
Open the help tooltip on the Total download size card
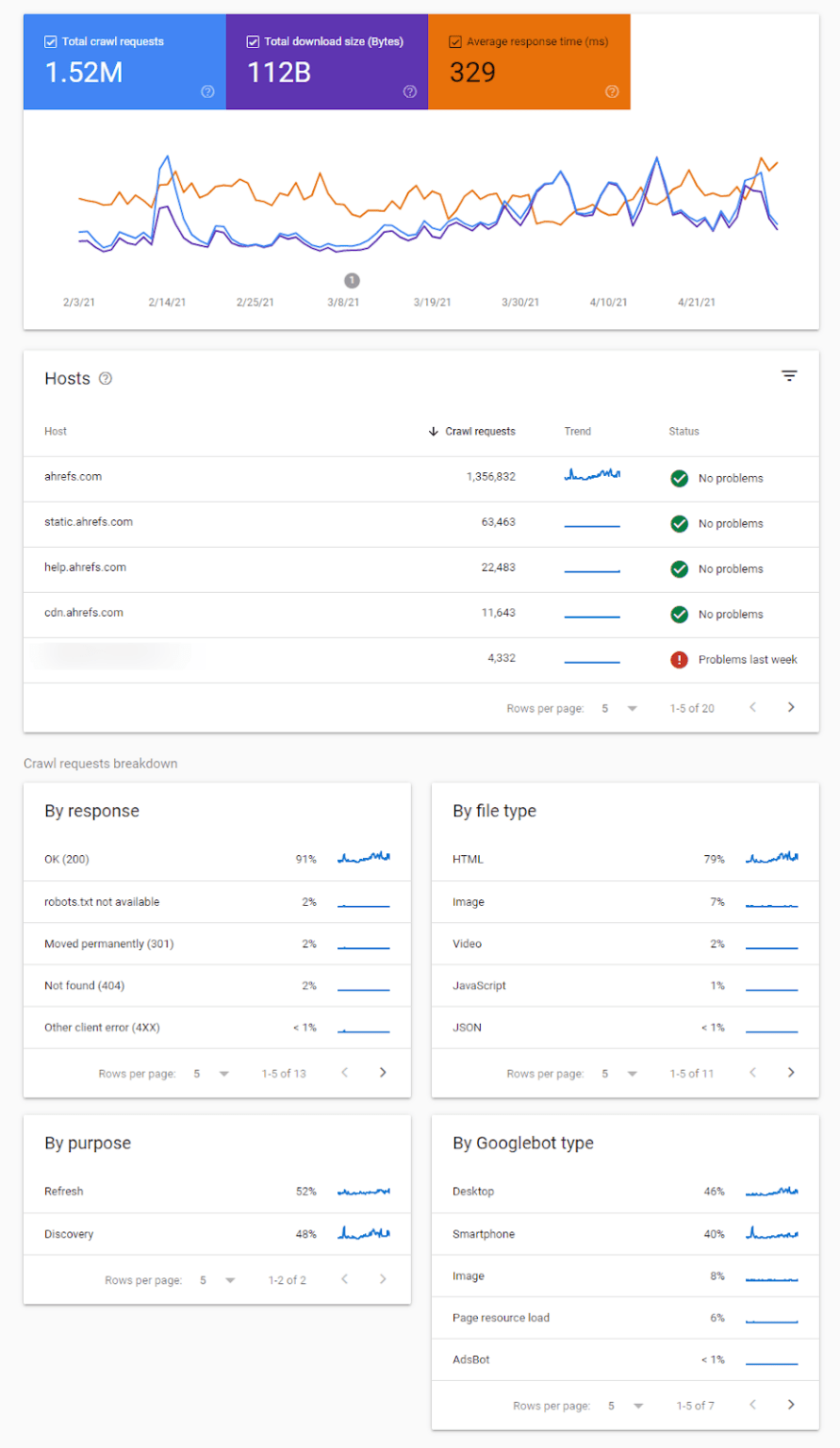coord(409,92)
